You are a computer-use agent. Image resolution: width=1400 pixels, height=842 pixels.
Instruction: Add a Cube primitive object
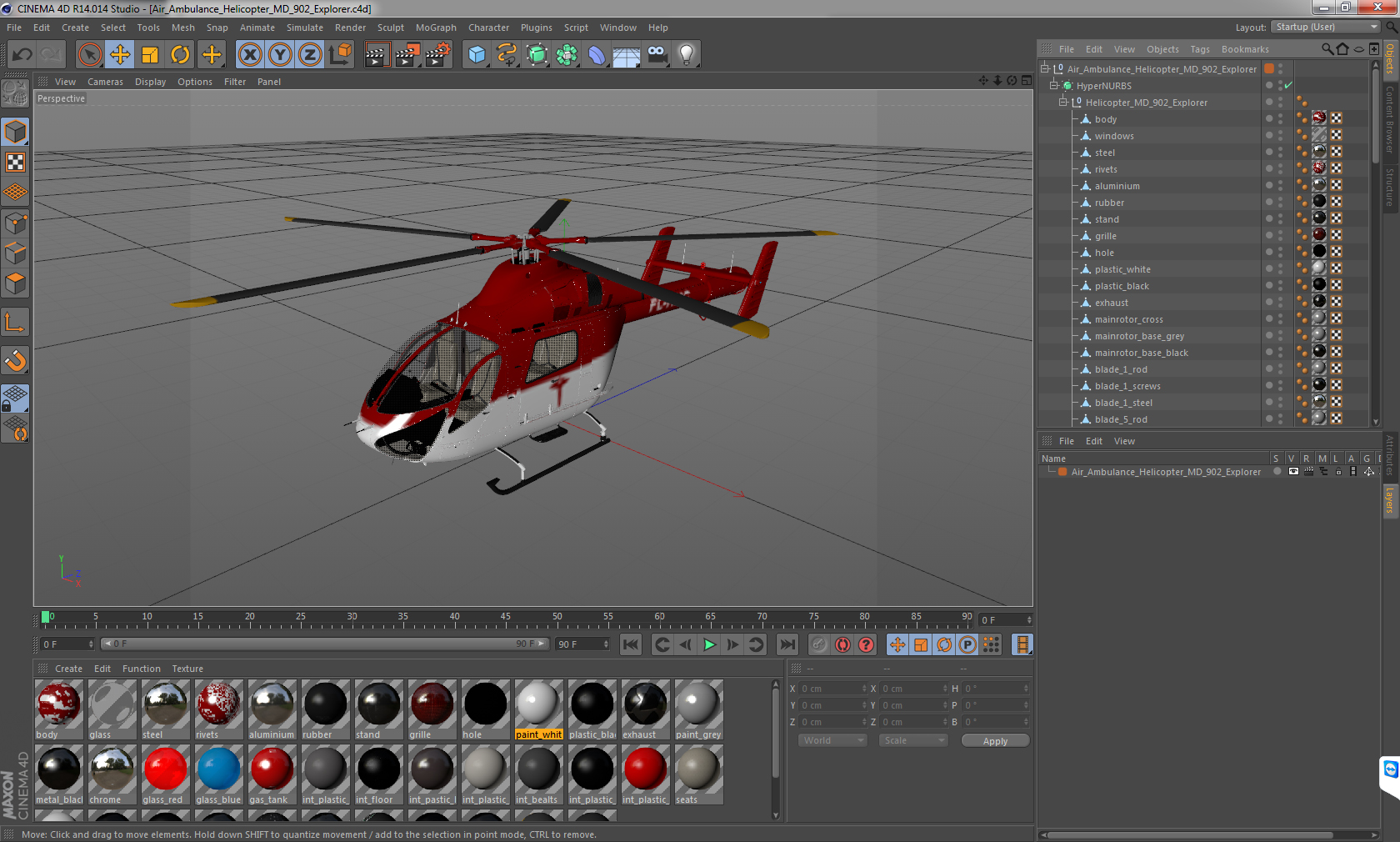coord(477,55)
